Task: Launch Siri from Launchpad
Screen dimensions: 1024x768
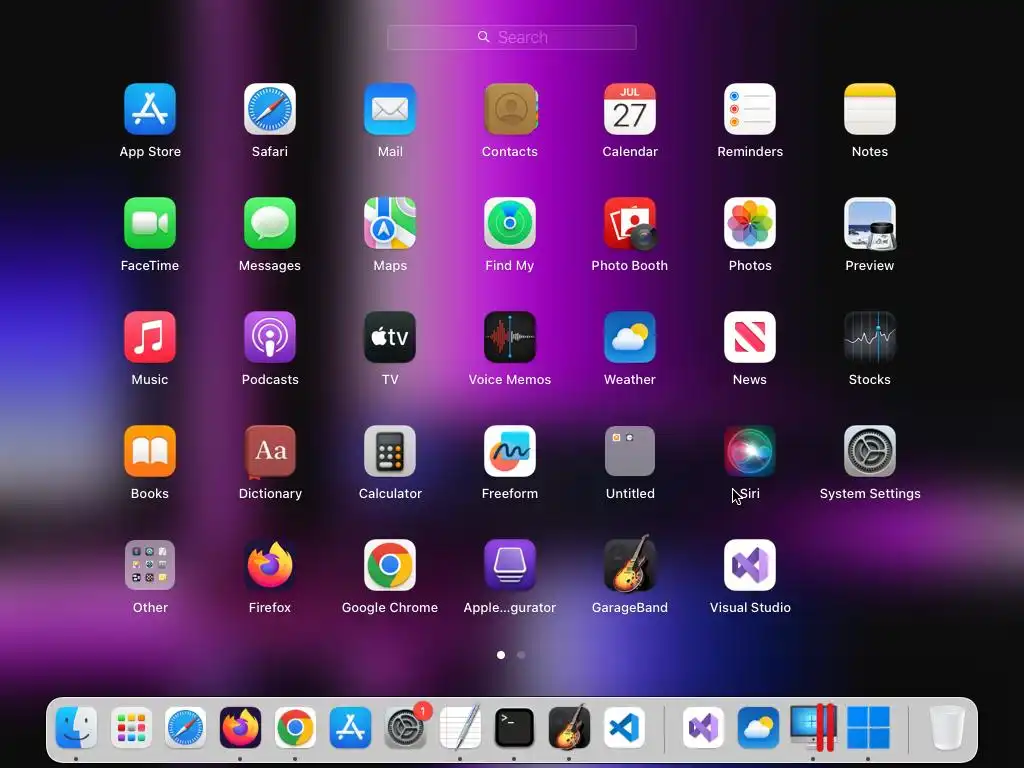Action: point(750,451)
